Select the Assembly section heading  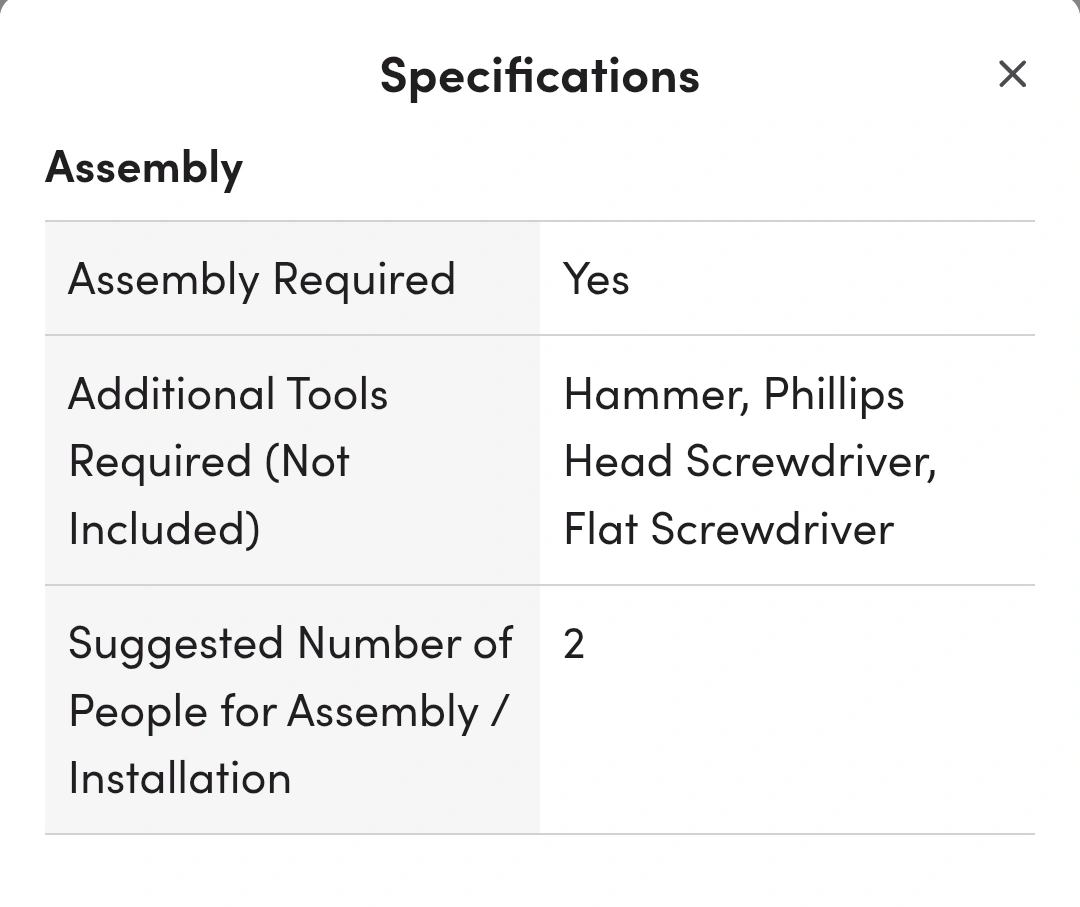click(144, 167)
